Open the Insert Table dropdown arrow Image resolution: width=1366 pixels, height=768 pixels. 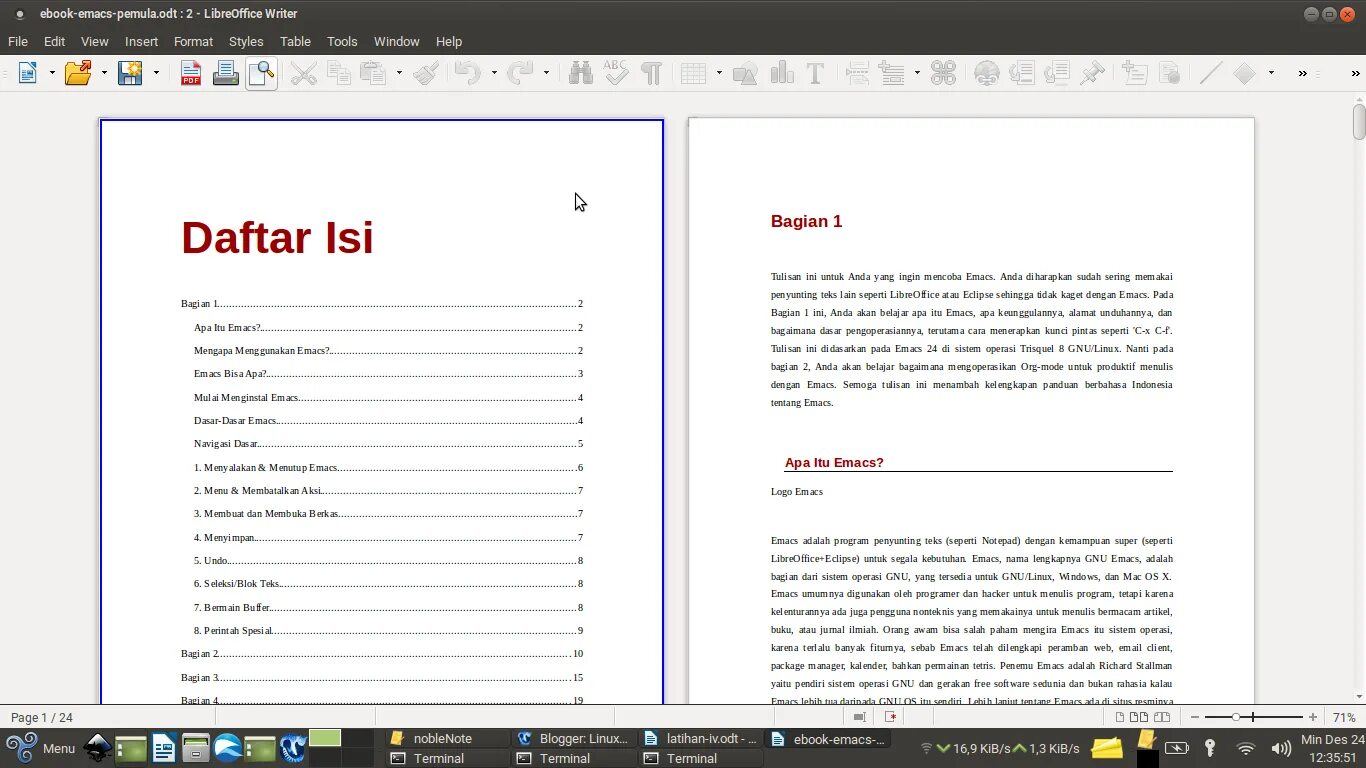click(719, 73)
